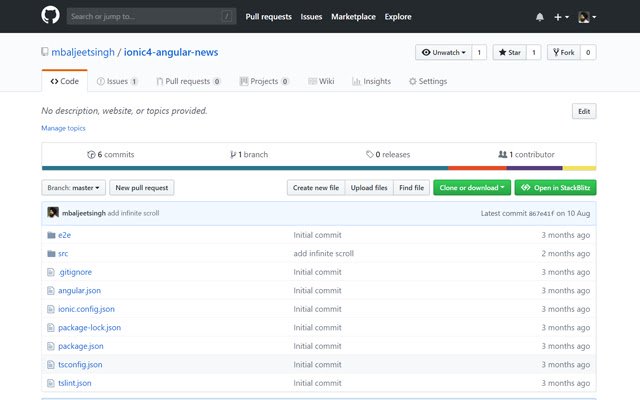View the 1 branch list
Screen dimensions: 640x400
[249, 154]
